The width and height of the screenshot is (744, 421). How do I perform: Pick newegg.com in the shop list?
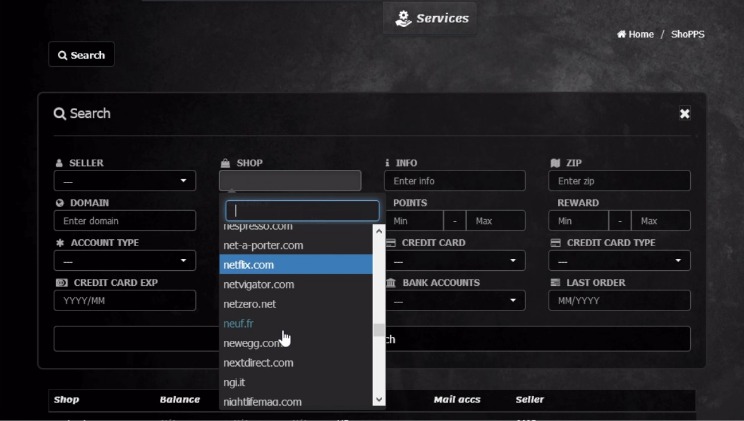[296, 343]
